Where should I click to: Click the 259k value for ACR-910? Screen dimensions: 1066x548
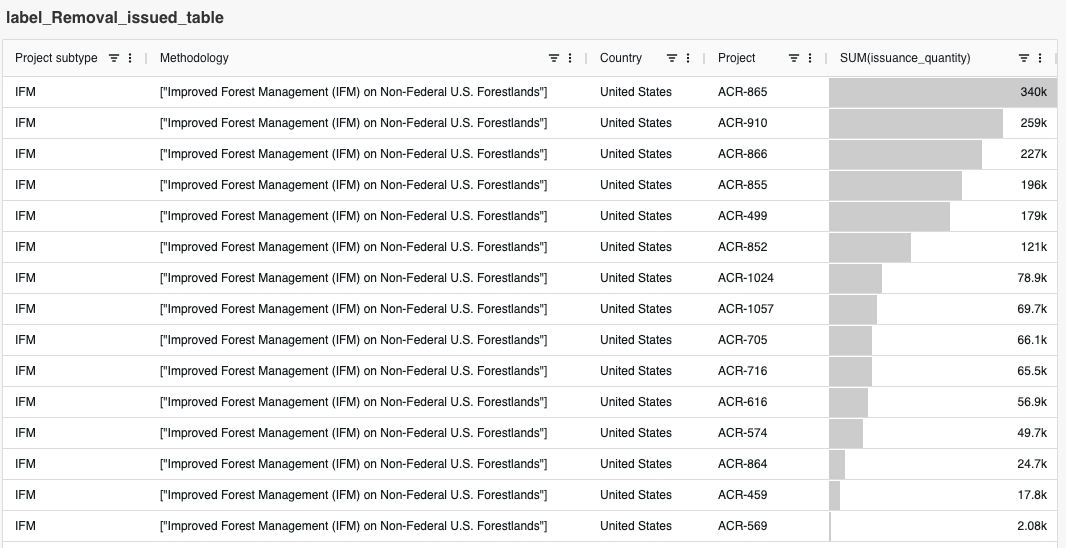(x=1033, y=123)
